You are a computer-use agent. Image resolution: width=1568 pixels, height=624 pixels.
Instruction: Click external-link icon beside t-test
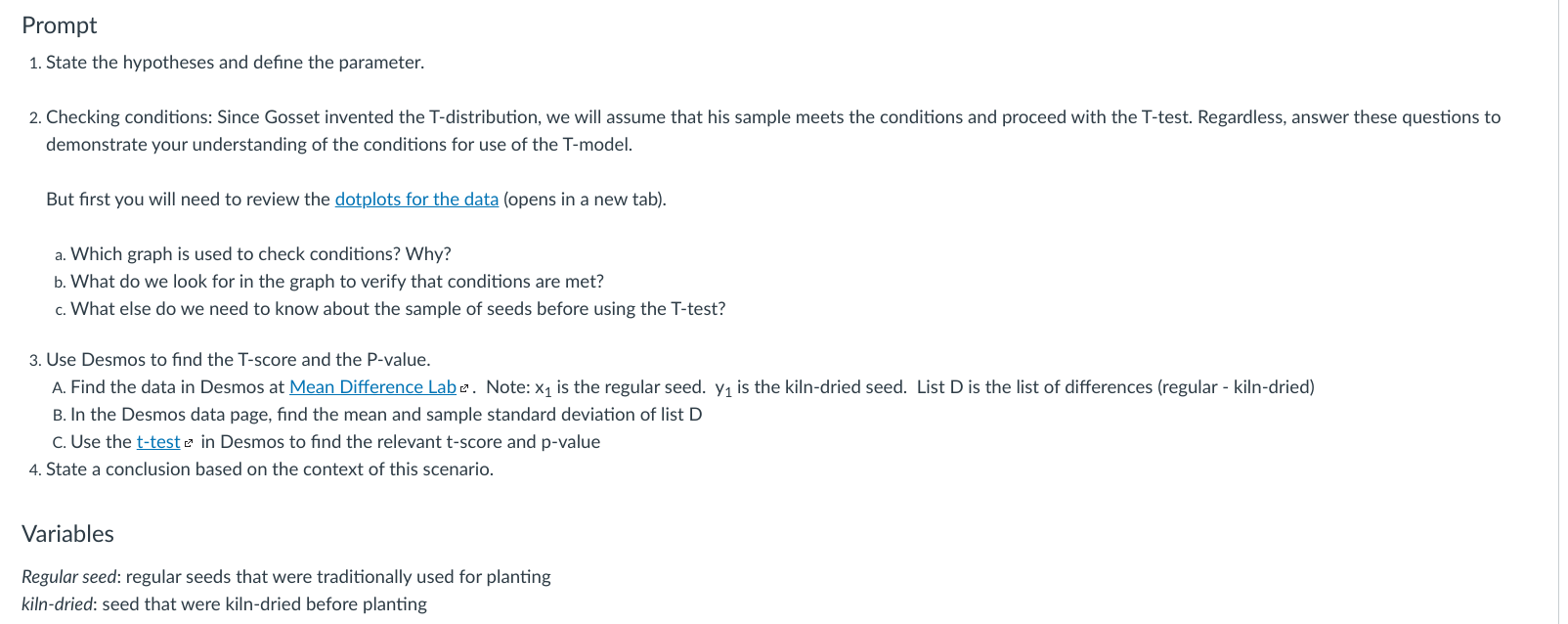(x=189, y=443)
